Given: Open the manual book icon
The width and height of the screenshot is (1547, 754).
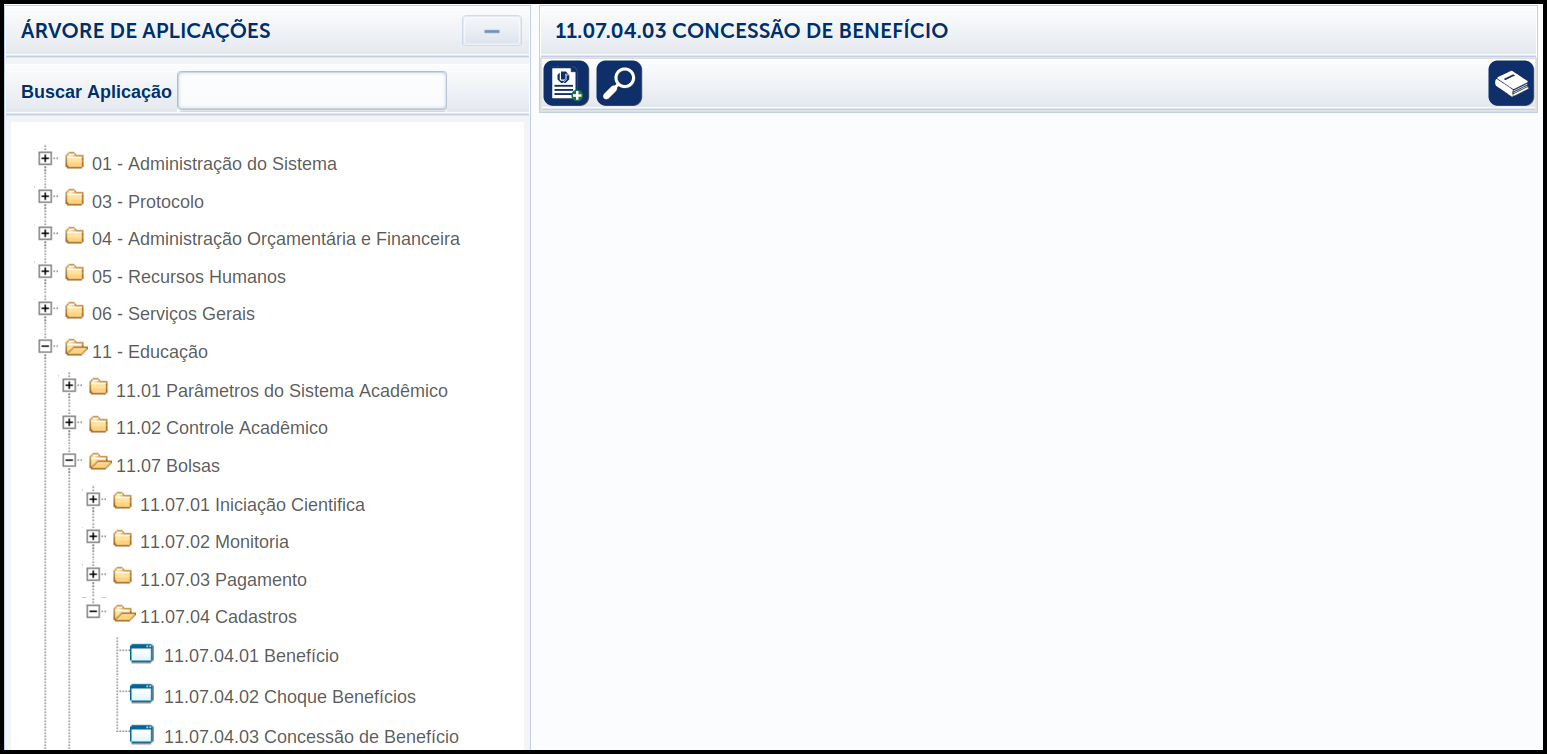Looking at the screenshot, I should coord(1511,83).
